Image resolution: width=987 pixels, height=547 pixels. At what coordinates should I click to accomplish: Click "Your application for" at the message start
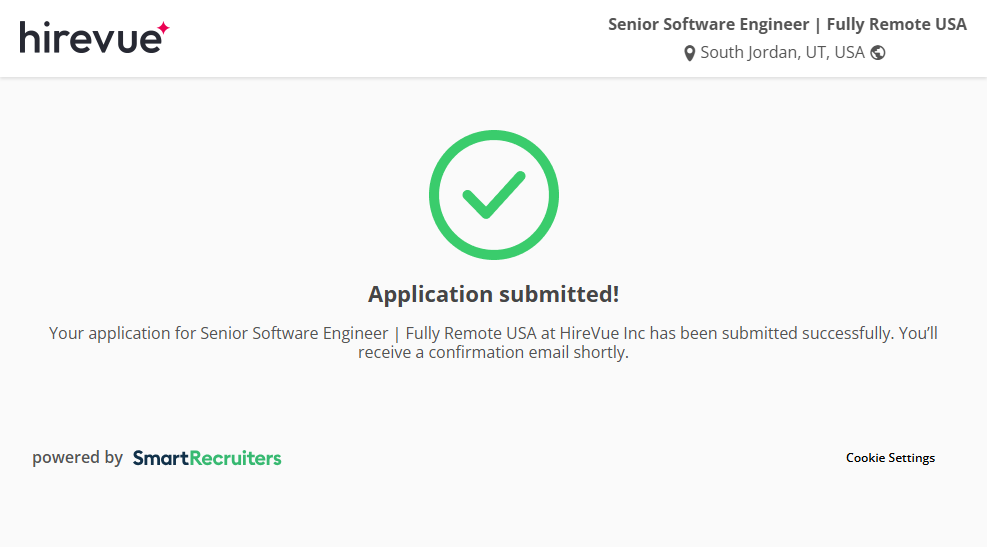(x=122, y=333)
